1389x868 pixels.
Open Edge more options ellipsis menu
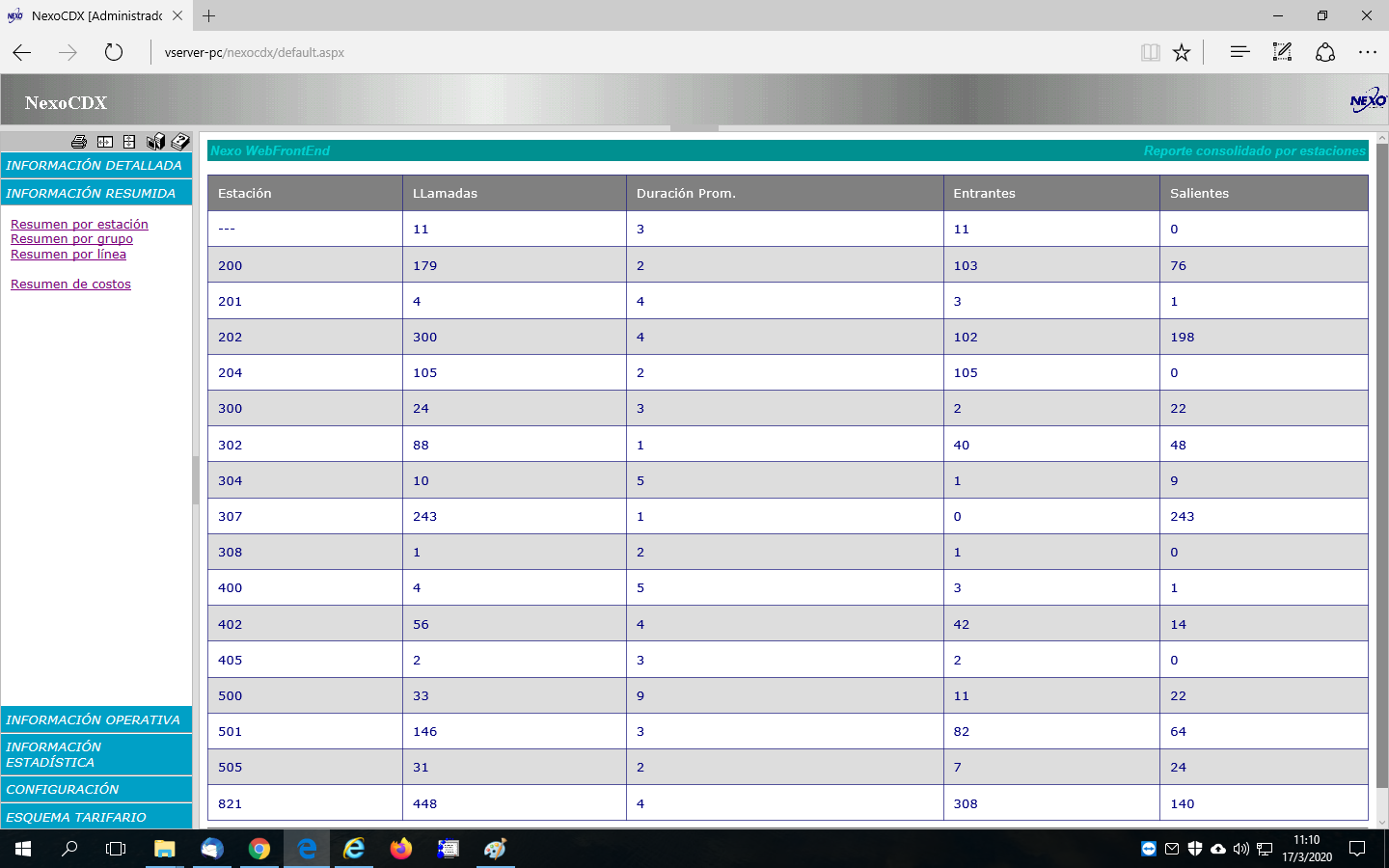(1368, 52)
